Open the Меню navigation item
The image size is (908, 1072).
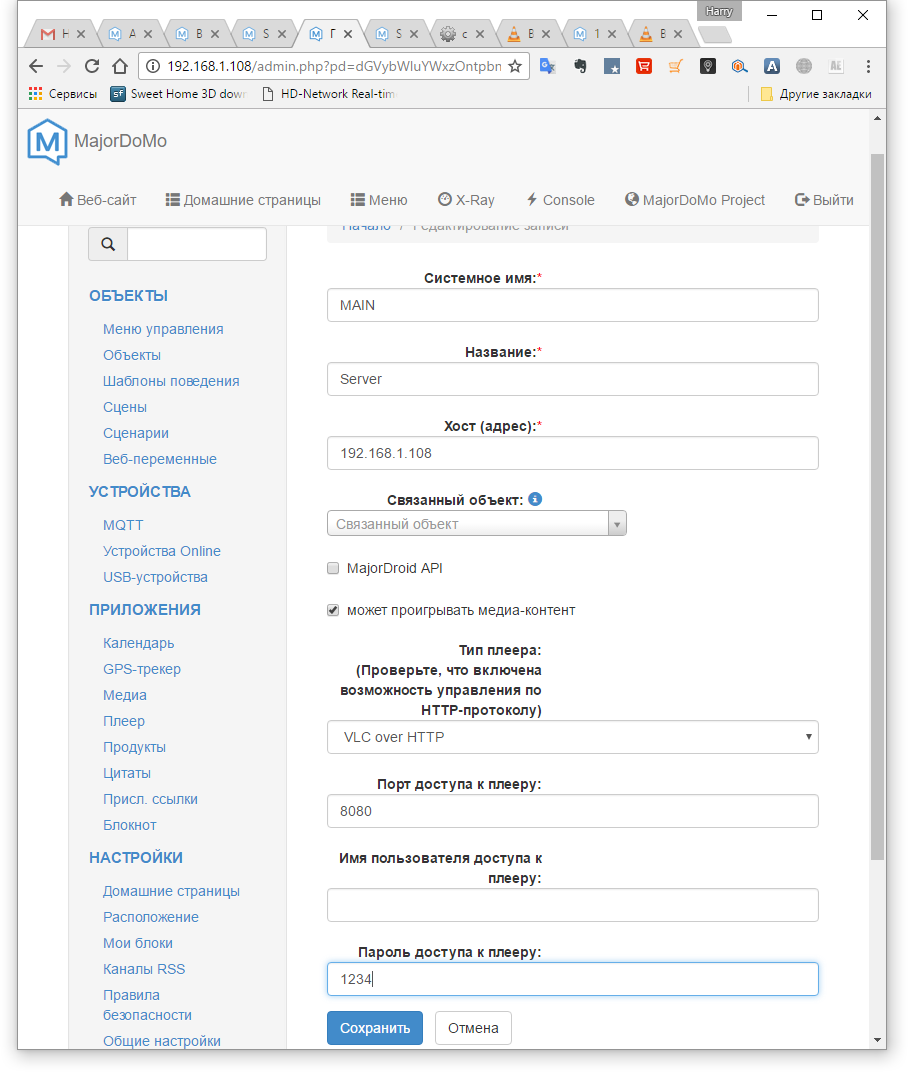378,200
